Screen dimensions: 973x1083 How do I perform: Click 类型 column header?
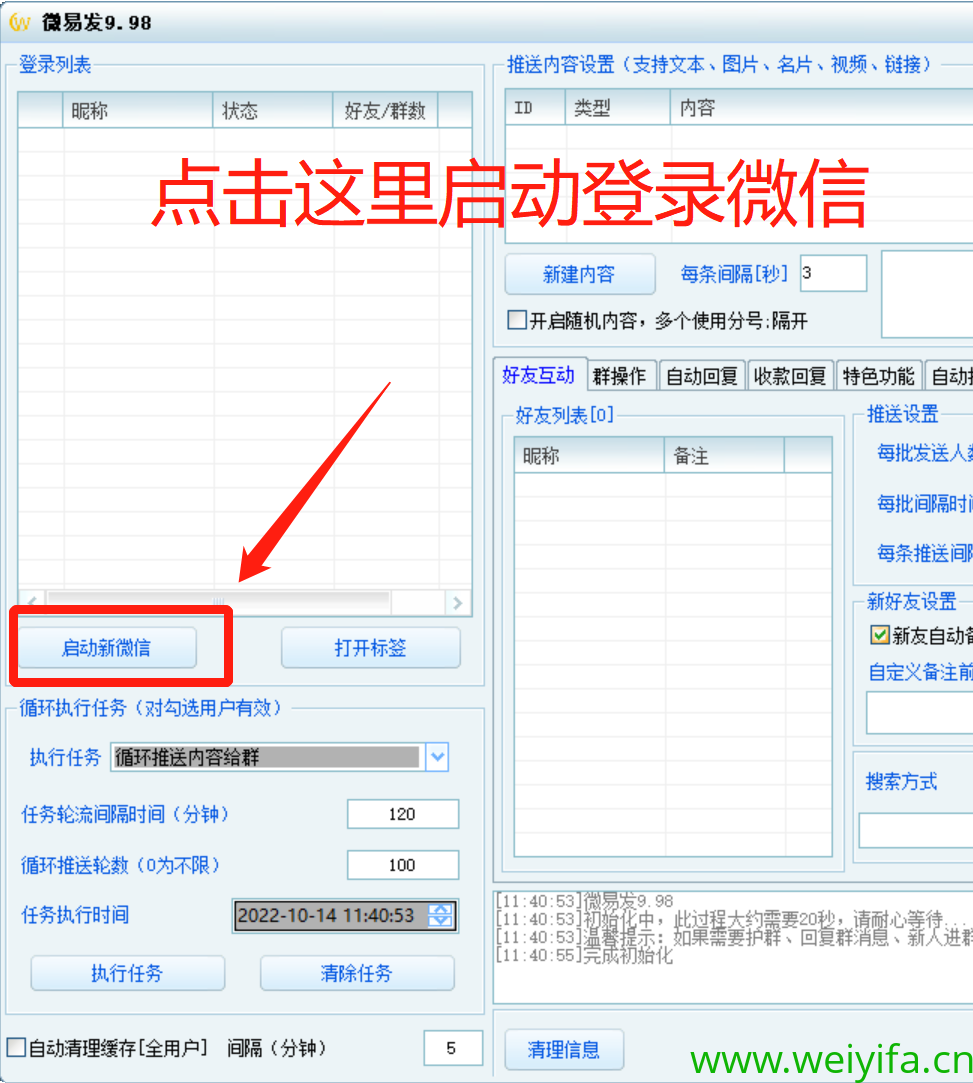point(617,108)
